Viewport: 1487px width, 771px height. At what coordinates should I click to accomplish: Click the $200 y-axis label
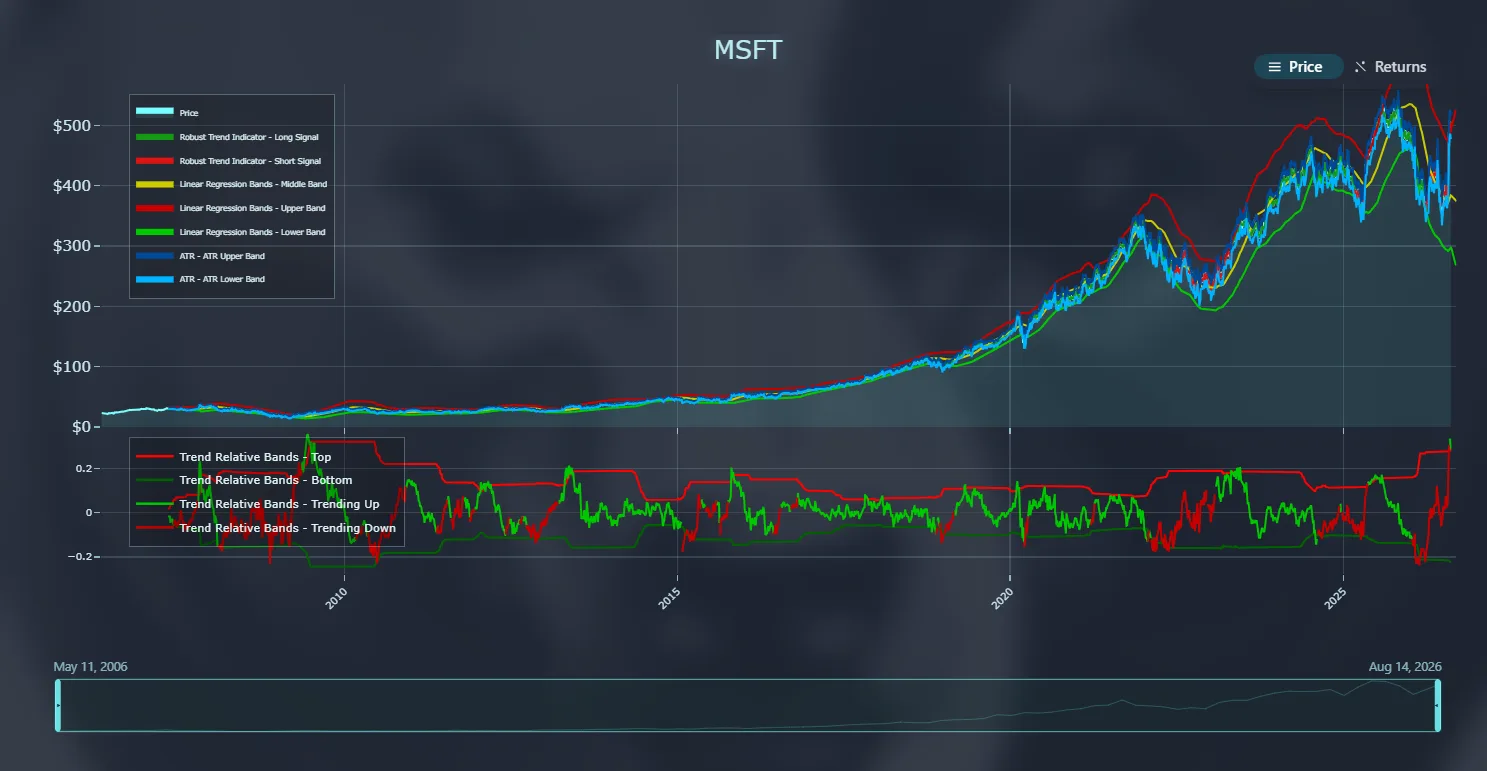pos(73,306)
